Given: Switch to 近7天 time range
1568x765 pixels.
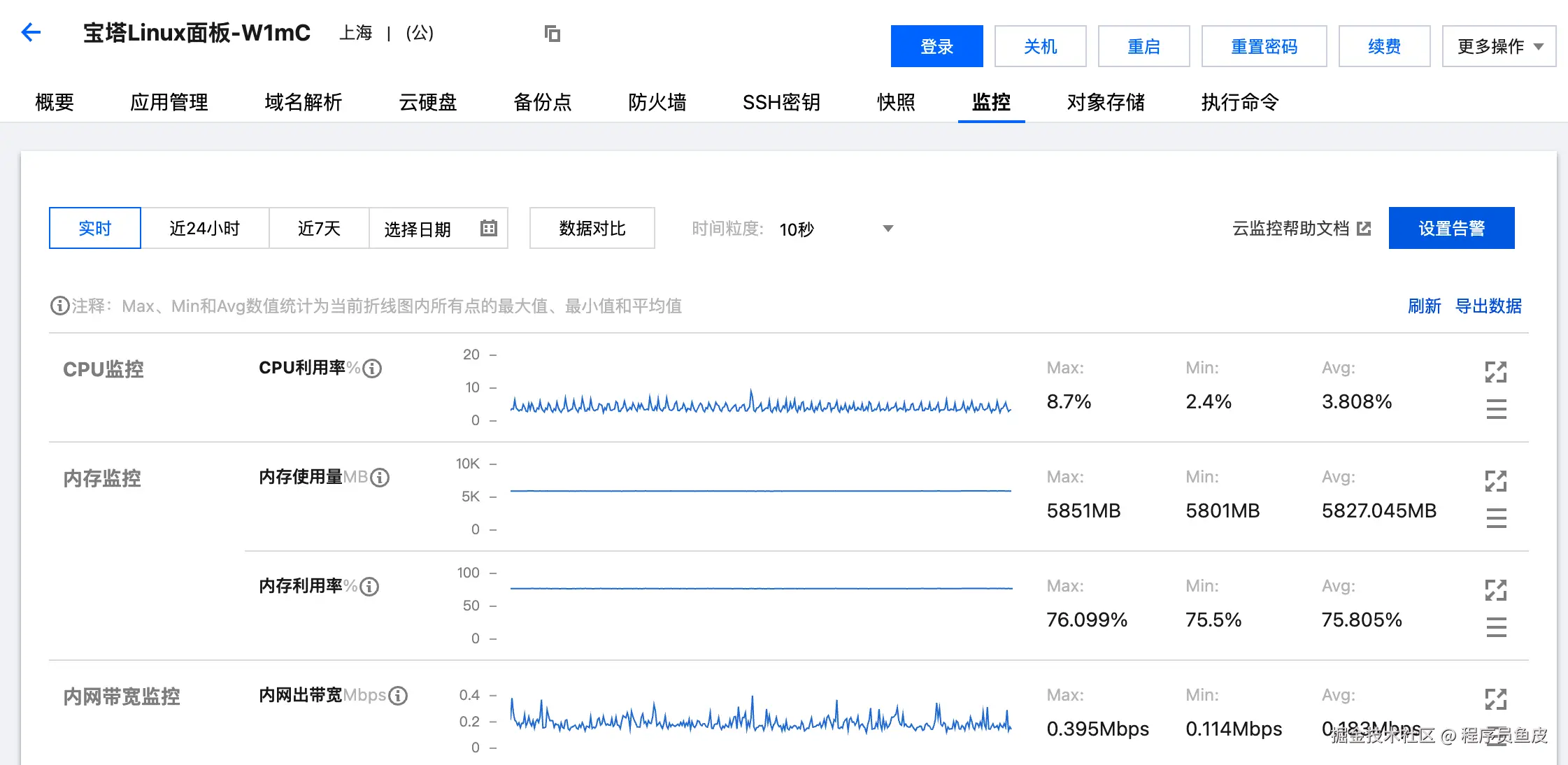Looking at the screenshot, I should 319,228.
